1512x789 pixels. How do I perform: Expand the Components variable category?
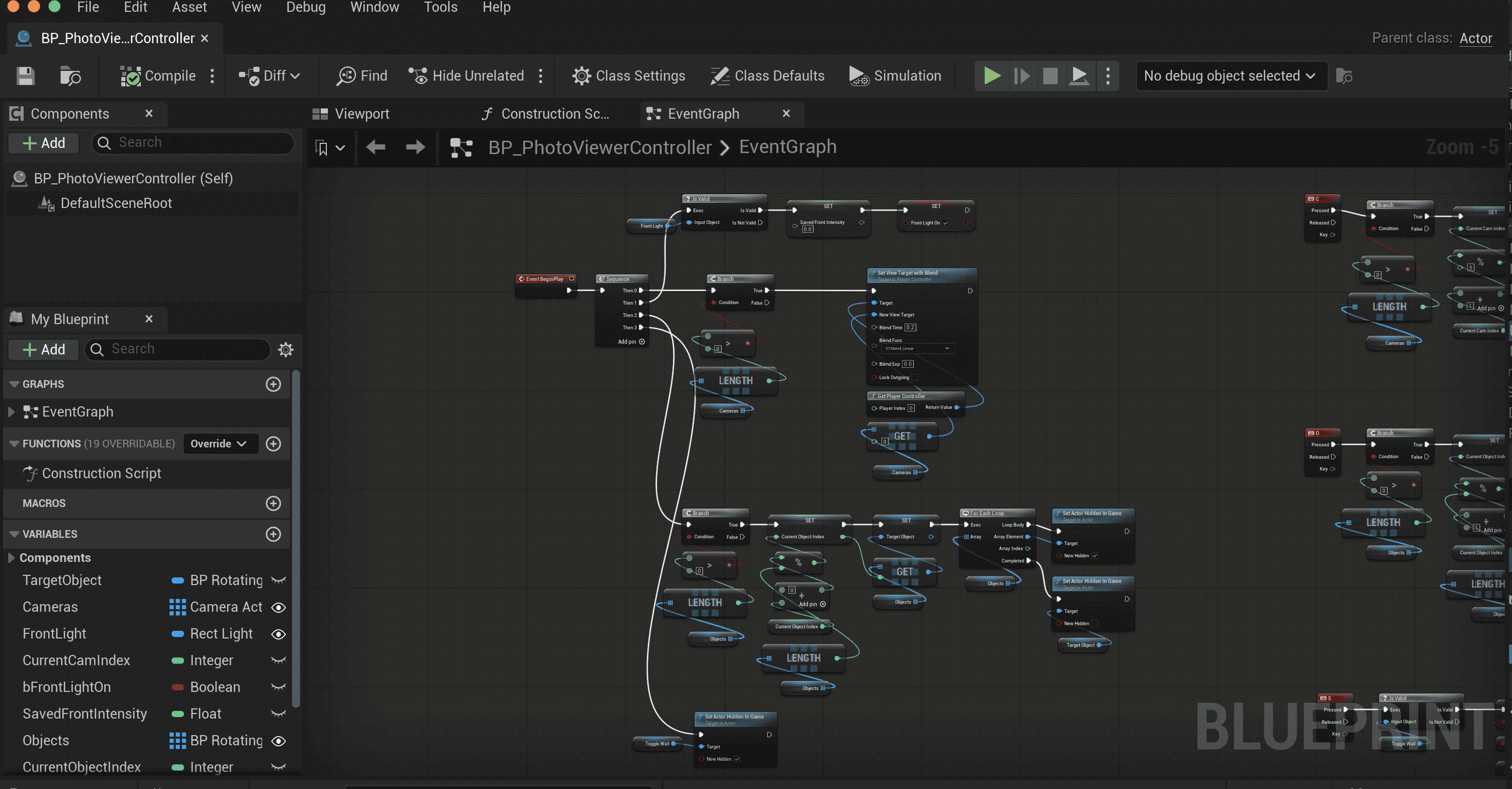point(11,557)
